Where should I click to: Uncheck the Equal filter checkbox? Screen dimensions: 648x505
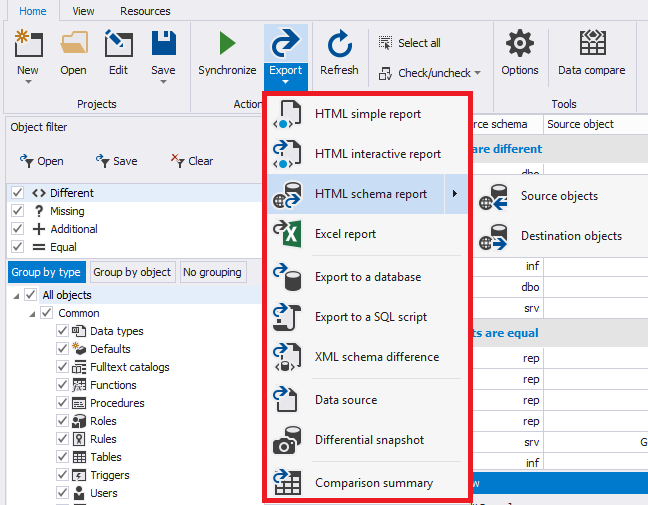[17, 247]
